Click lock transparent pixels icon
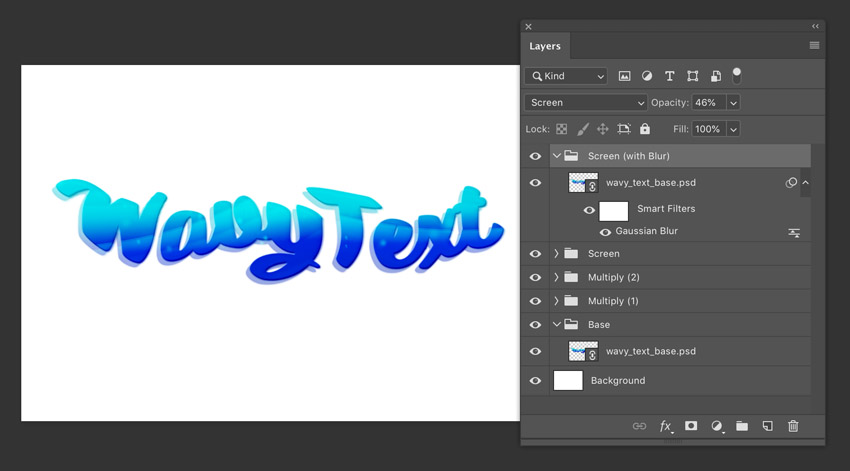Image resolution: width=850 pixels, height=471 pixels. coord(562,129)
